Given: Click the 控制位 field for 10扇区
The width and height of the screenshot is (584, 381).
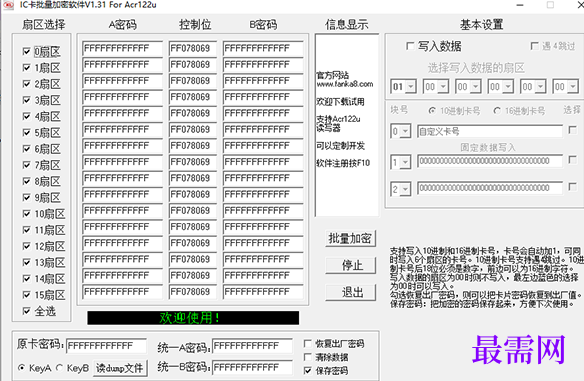Looking at the screenshot, I should click(x=193, y=211).
